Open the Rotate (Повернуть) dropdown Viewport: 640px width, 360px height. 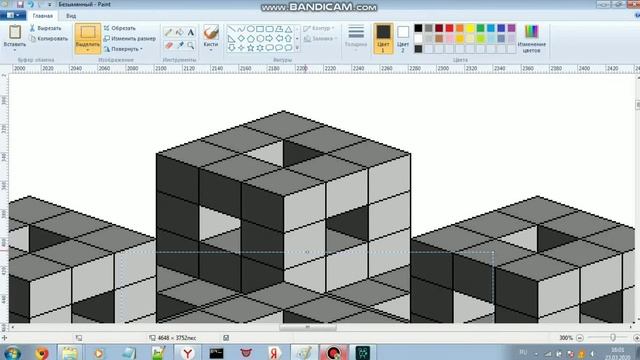pyautogui.click(x=123, y=49)
